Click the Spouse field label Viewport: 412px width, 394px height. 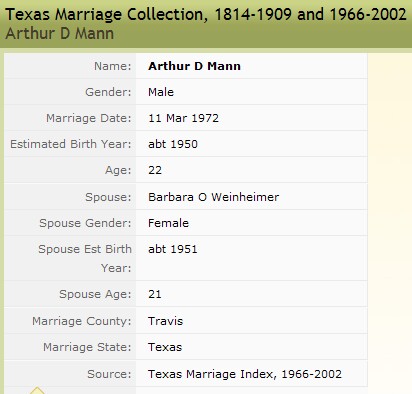coord(108,197)
